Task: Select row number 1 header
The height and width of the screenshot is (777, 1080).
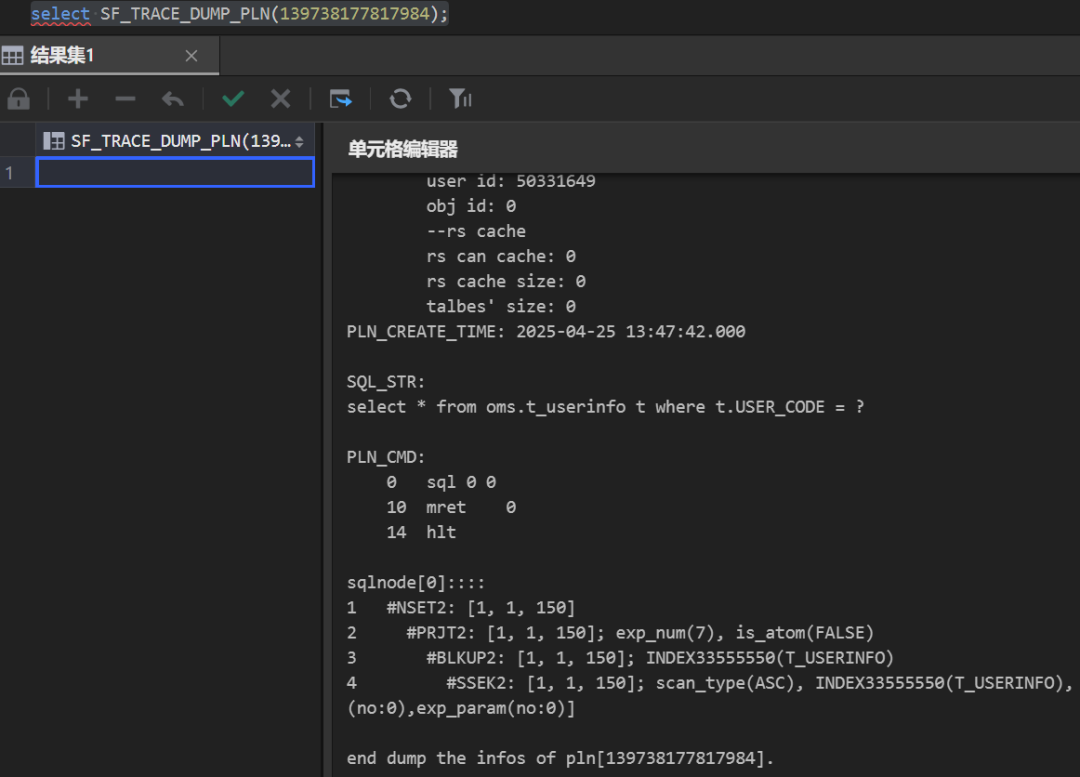Action: click(x=17, y=172)
